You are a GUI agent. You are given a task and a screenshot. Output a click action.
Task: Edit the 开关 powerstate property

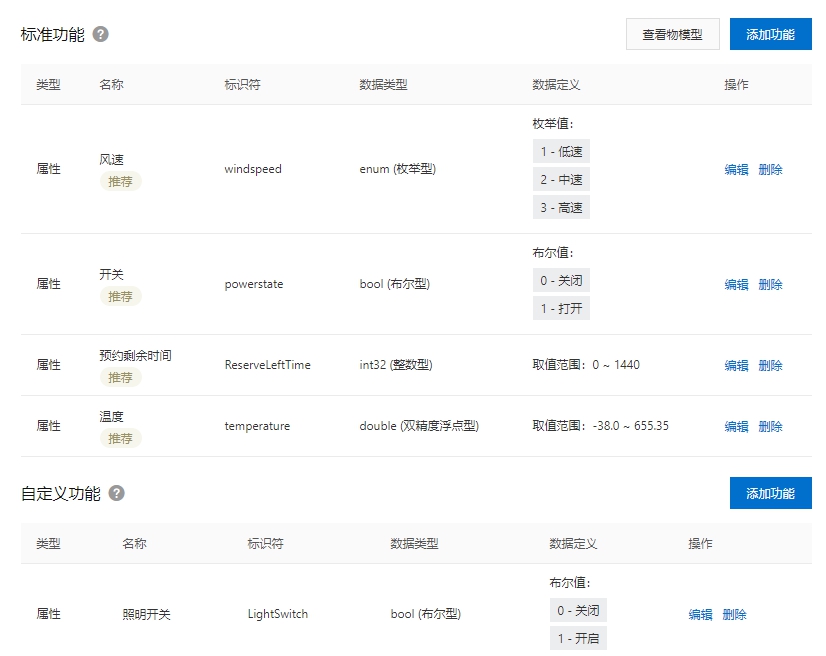(x=736, y=285)
